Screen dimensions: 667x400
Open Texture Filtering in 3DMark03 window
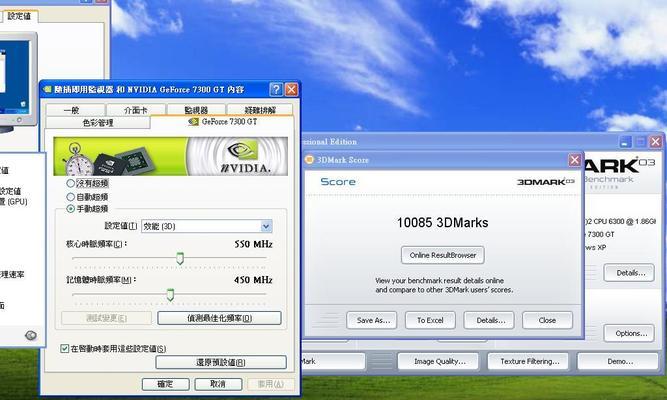pyautogui.click(x=528, y=361)
